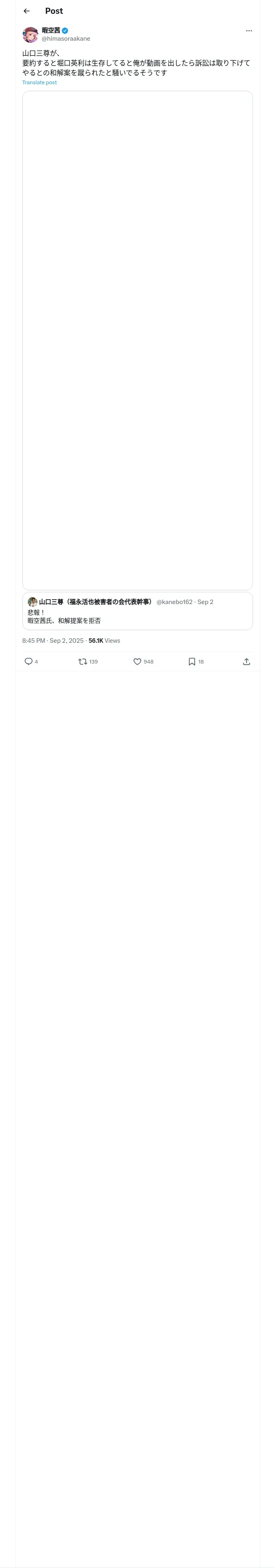Open quoted user 山口三尊 name

[96, 601]
